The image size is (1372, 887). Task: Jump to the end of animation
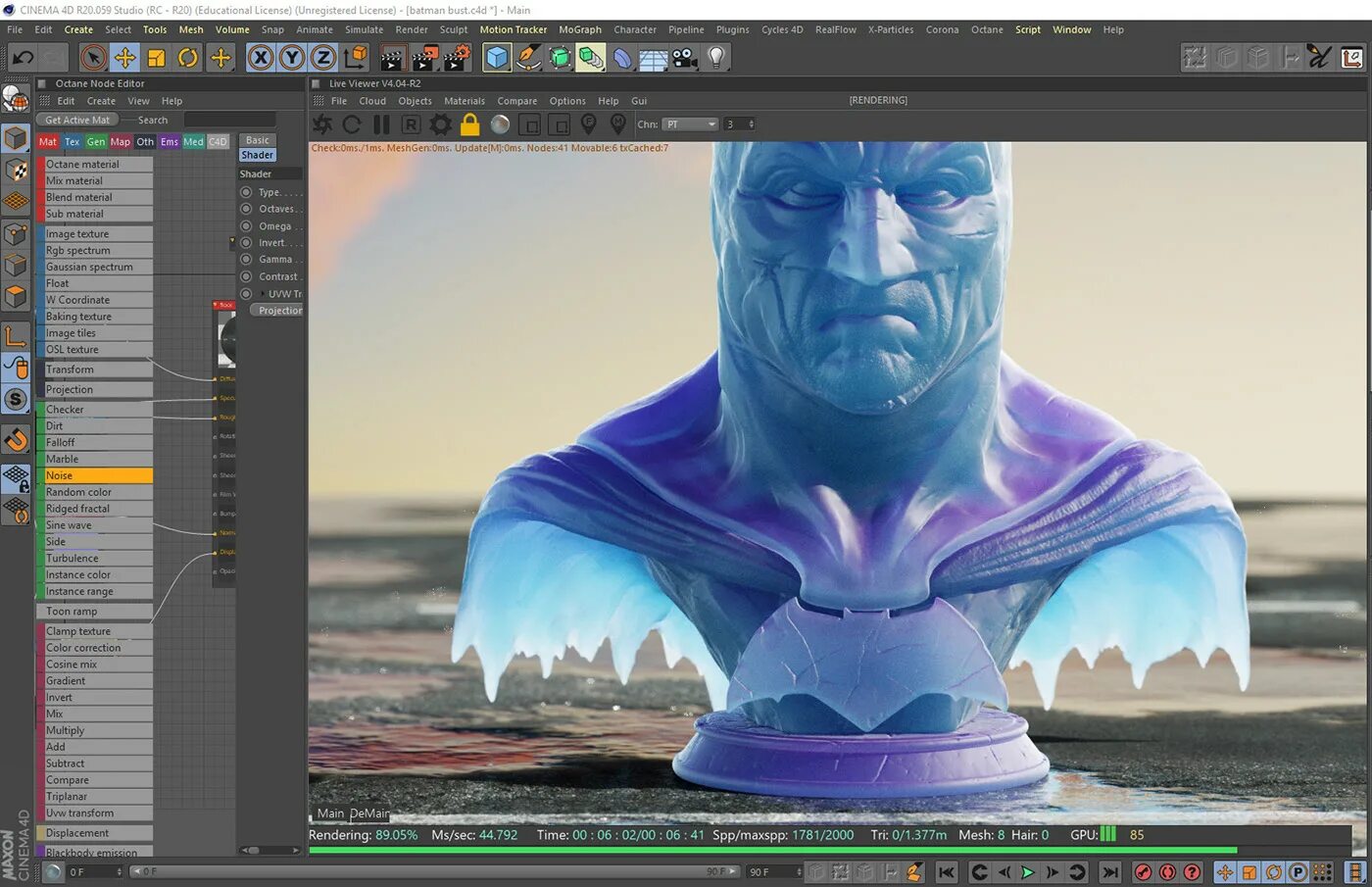[x=1109, y=872]
